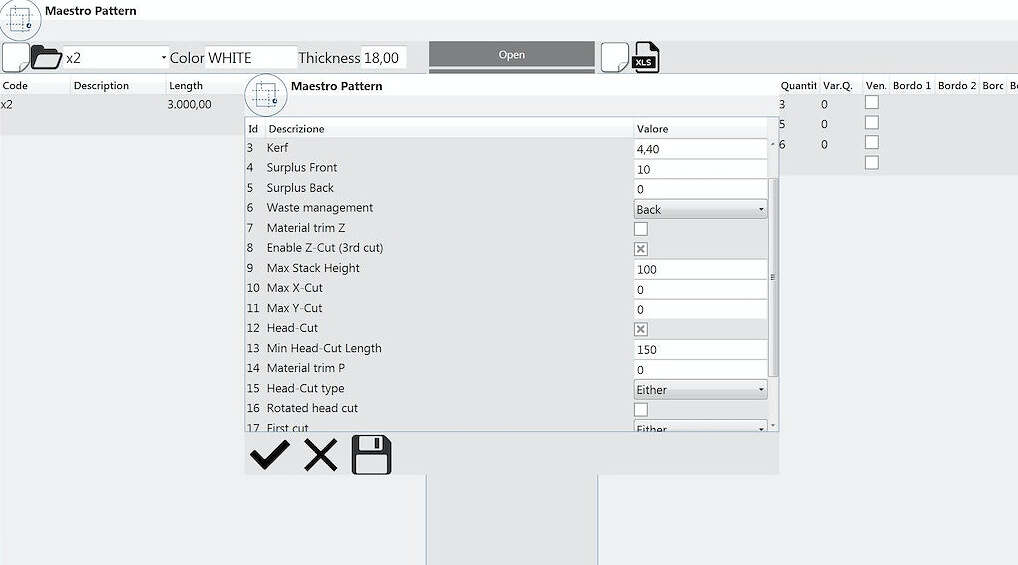Click the Bordo 2 column header

[x=957, y=86]
